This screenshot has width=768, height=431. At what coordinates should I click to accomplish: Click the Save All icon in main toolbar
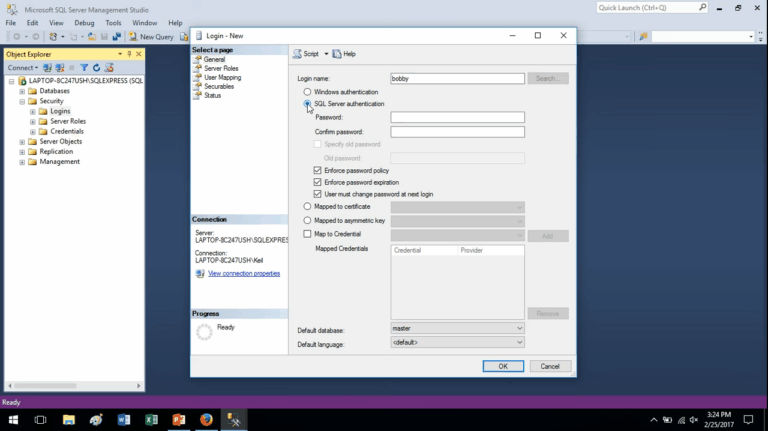[x=117, y=37]
